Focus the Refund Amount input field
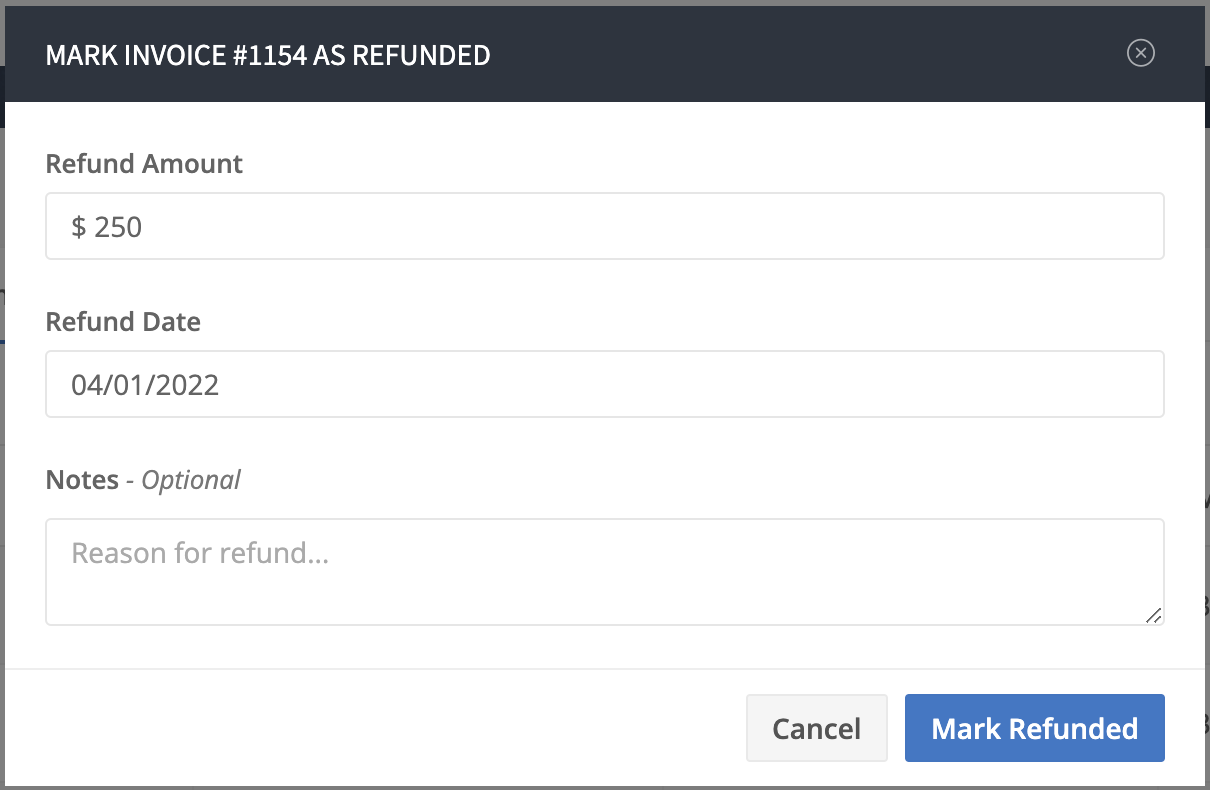This screenshot has width=1210, height=790. pyautogui.click(x=604, y=226)
